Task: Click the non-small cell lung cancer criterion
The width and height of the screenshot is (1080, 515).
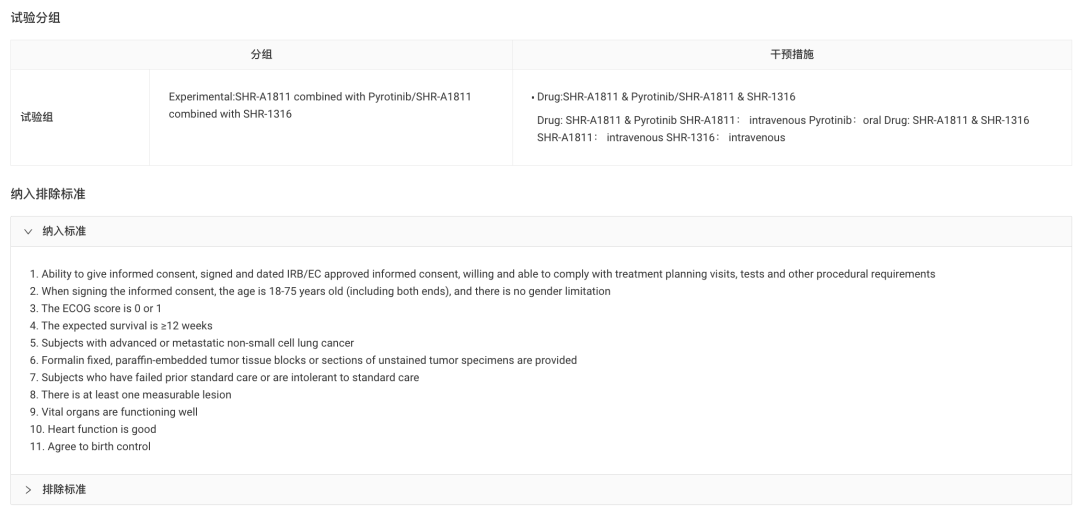Action: 191,343
